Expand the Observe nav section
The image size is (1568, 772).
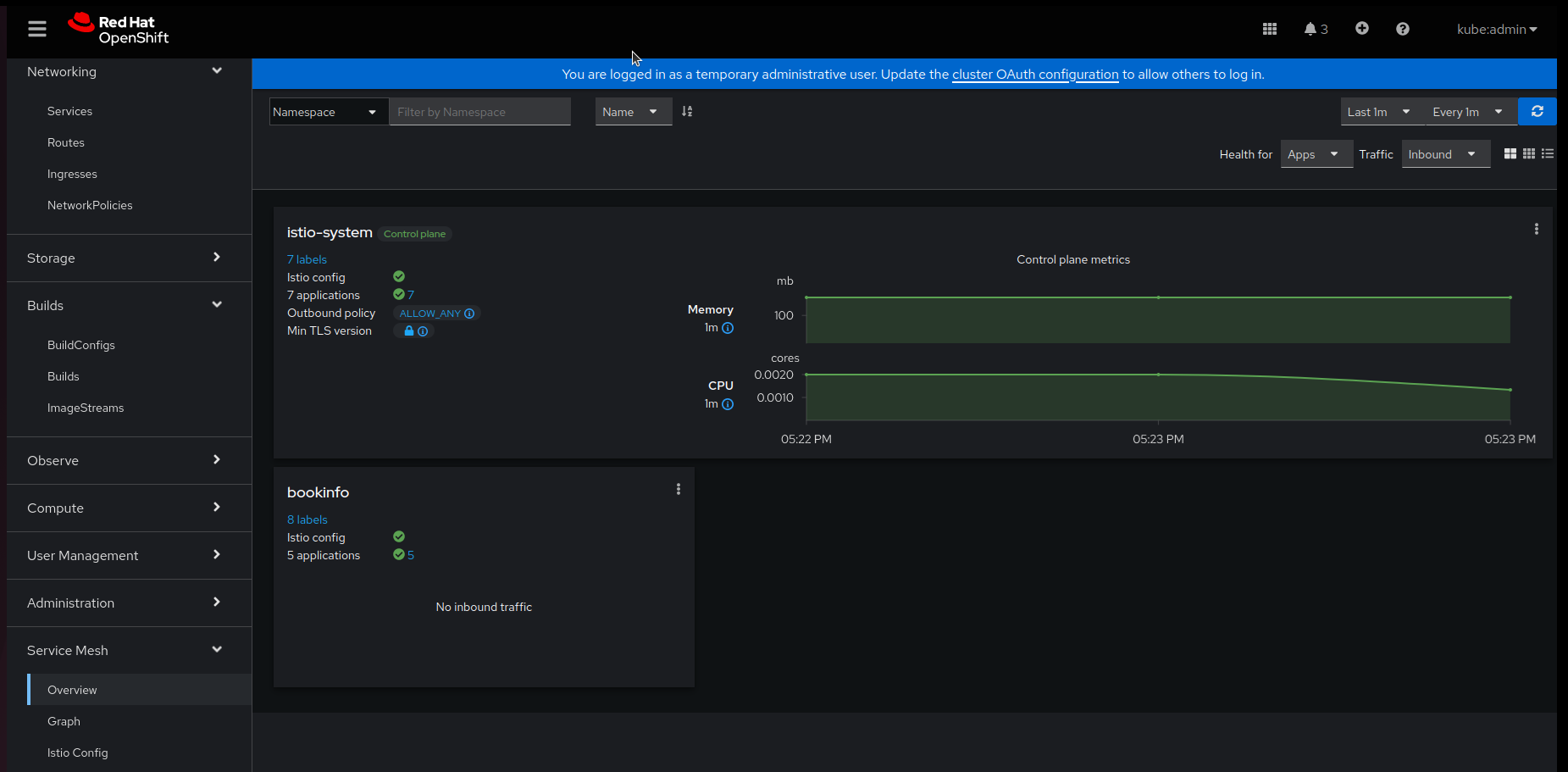click(x=129, y=461)
